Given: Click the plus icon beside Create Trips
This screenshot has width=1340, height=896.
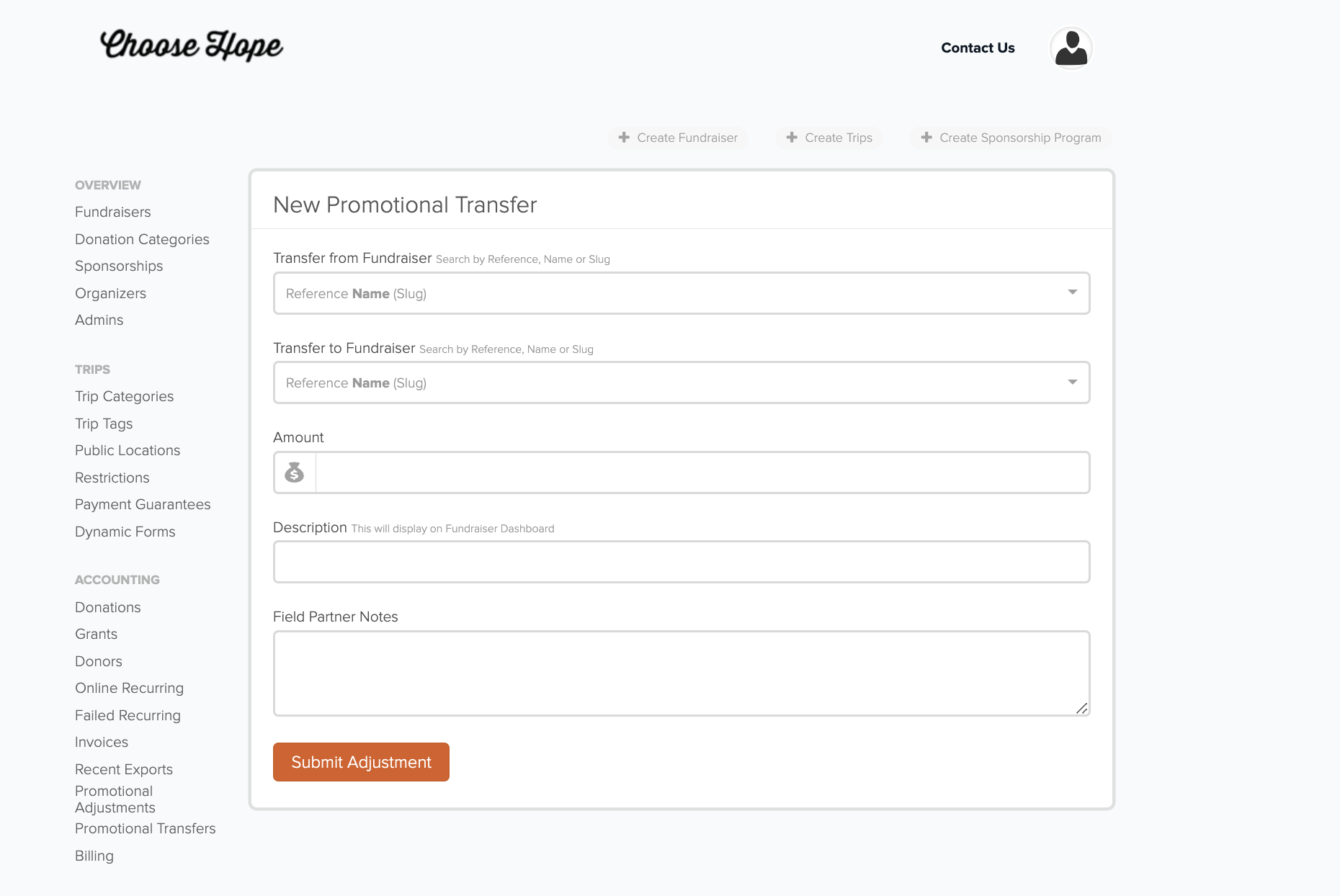Looking at the screenshot, I should (x=792, y=137).
